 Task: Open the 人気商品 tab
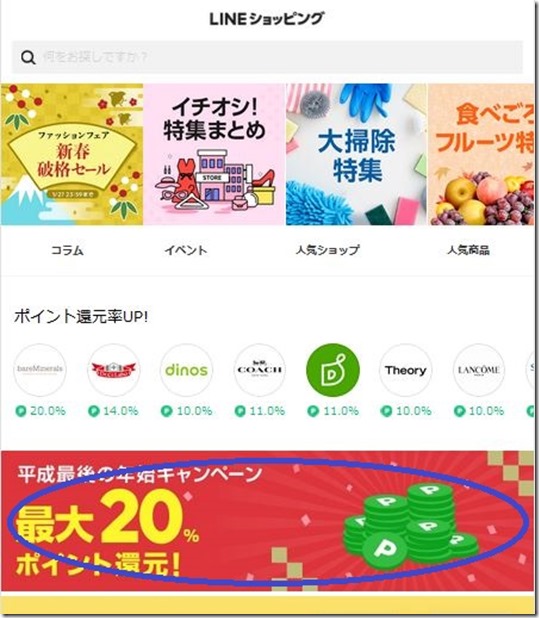[x=468, y=250]
